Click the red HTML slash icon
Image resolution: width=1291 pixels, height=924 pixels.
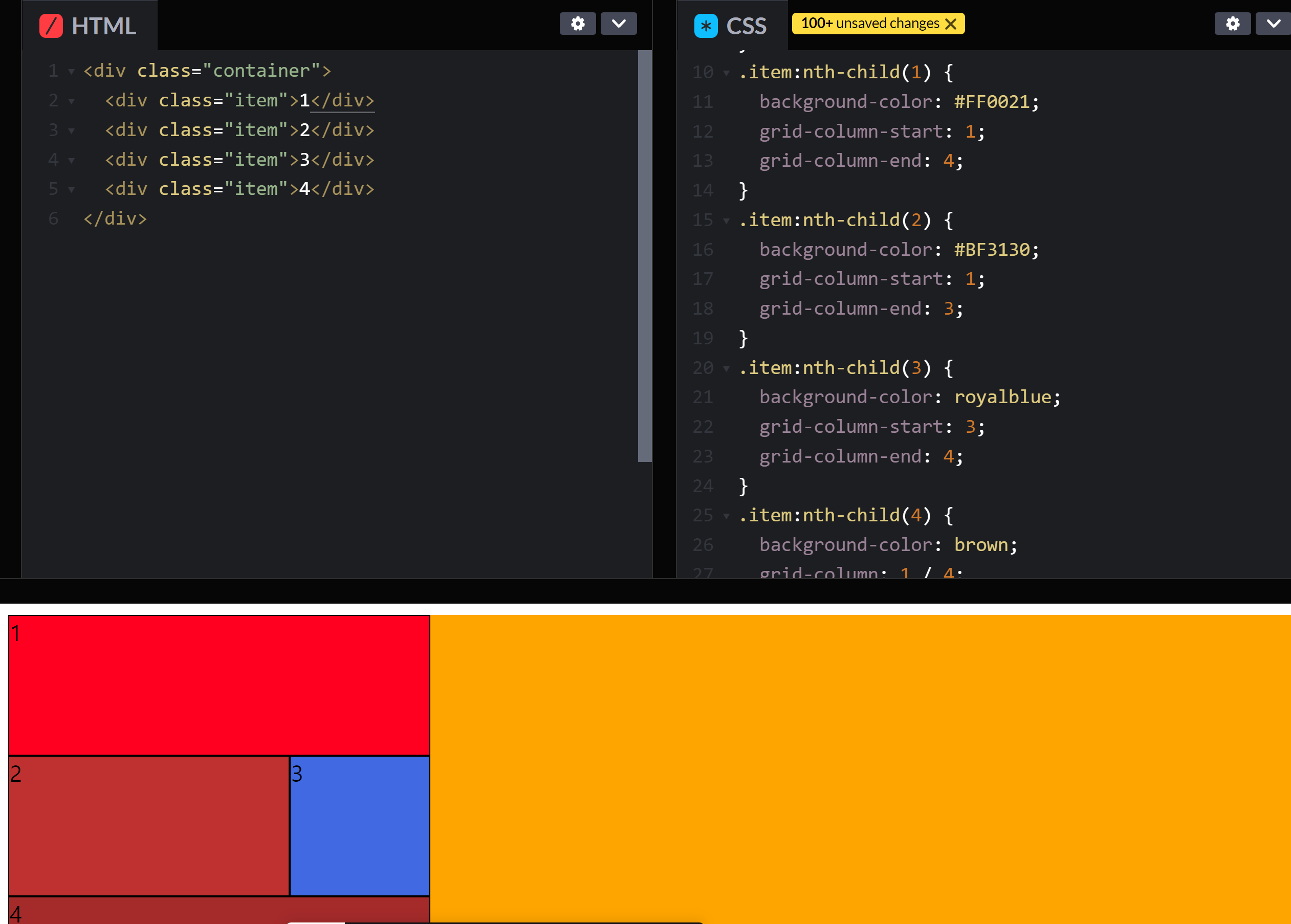coord(51,26)
